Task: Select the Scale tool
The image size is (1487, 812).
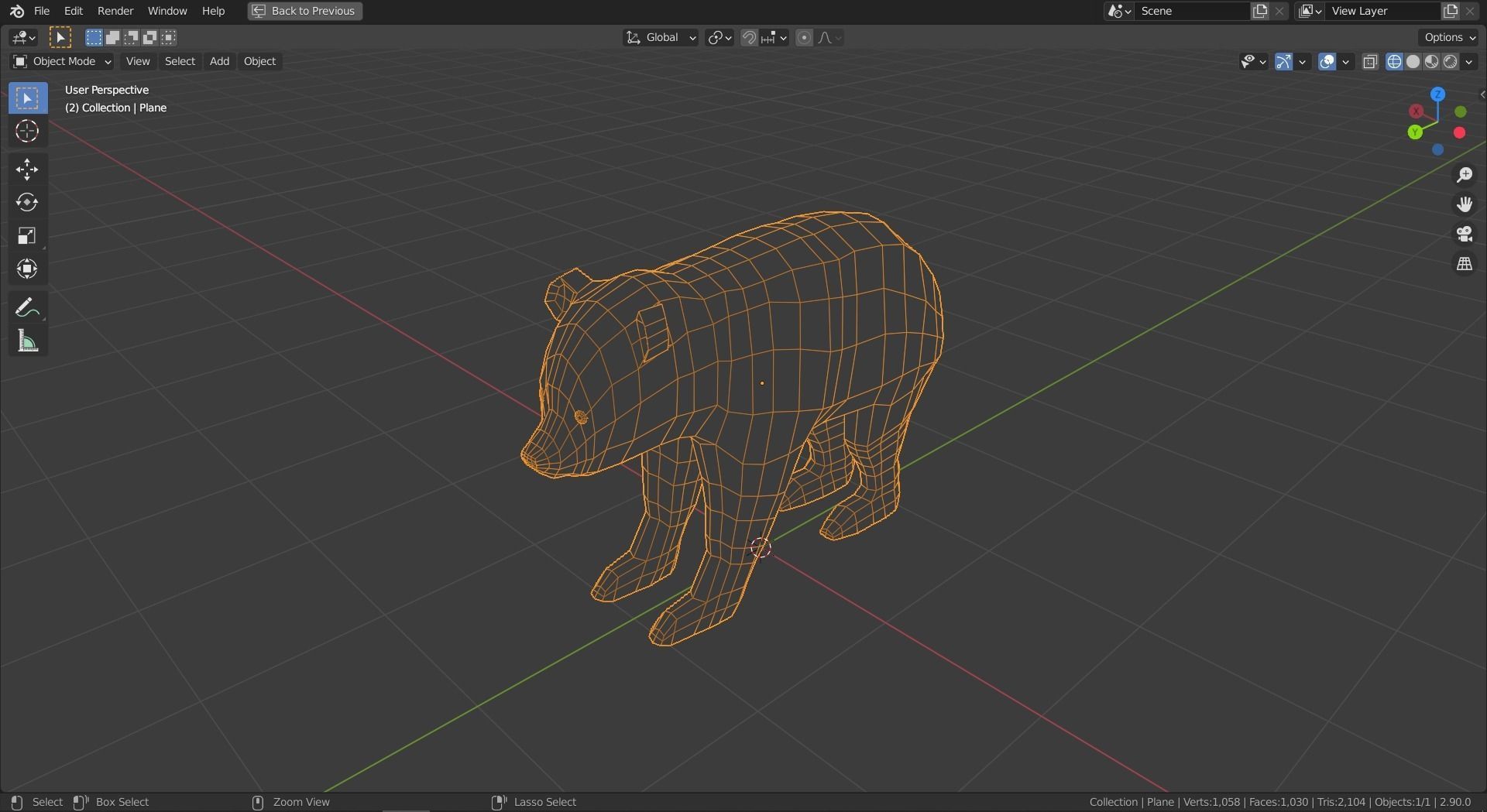Action: (x=28, y=235)
